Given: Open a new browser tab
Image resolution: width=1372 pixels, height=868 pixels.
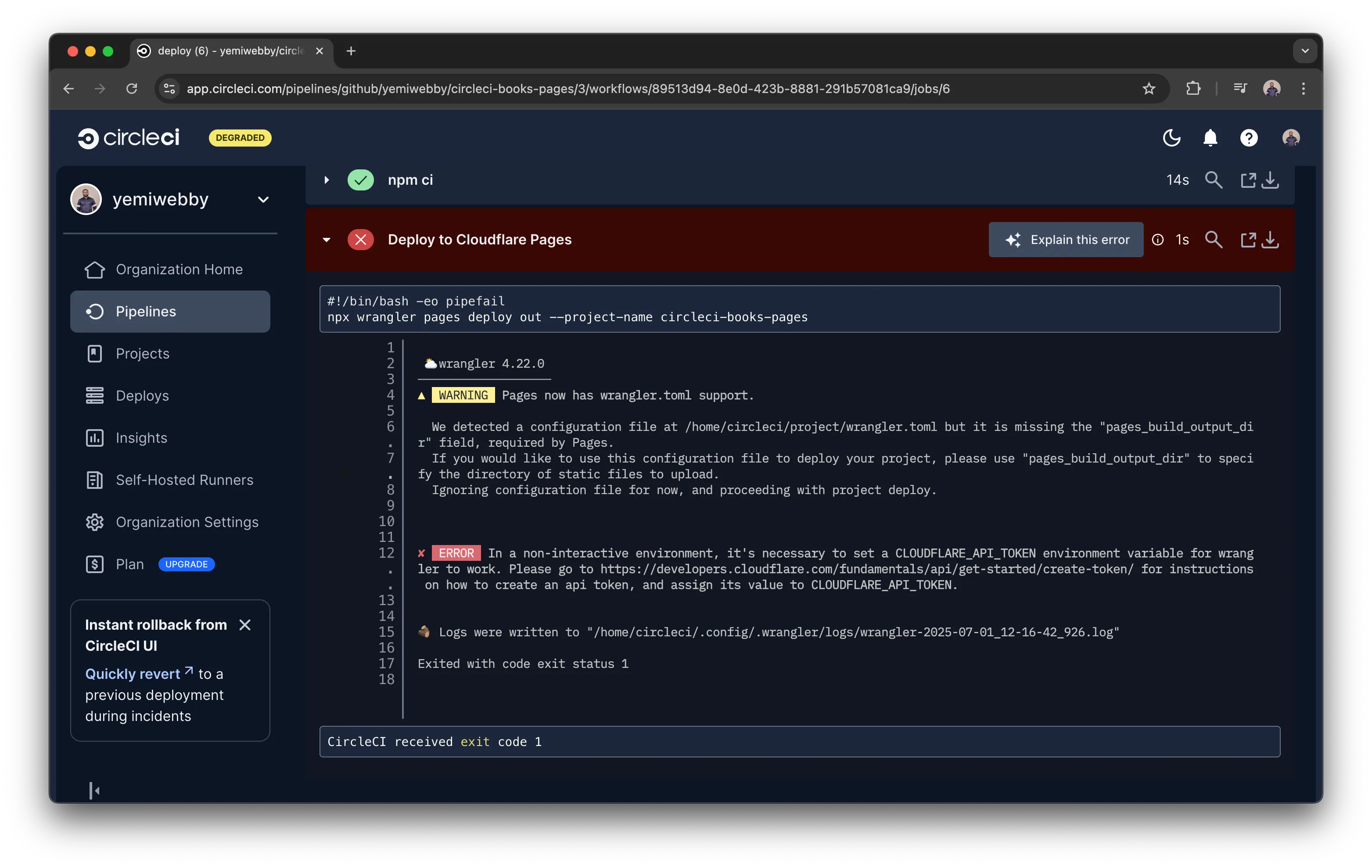Looking at the screenshot, I should (x=351, y=51).
